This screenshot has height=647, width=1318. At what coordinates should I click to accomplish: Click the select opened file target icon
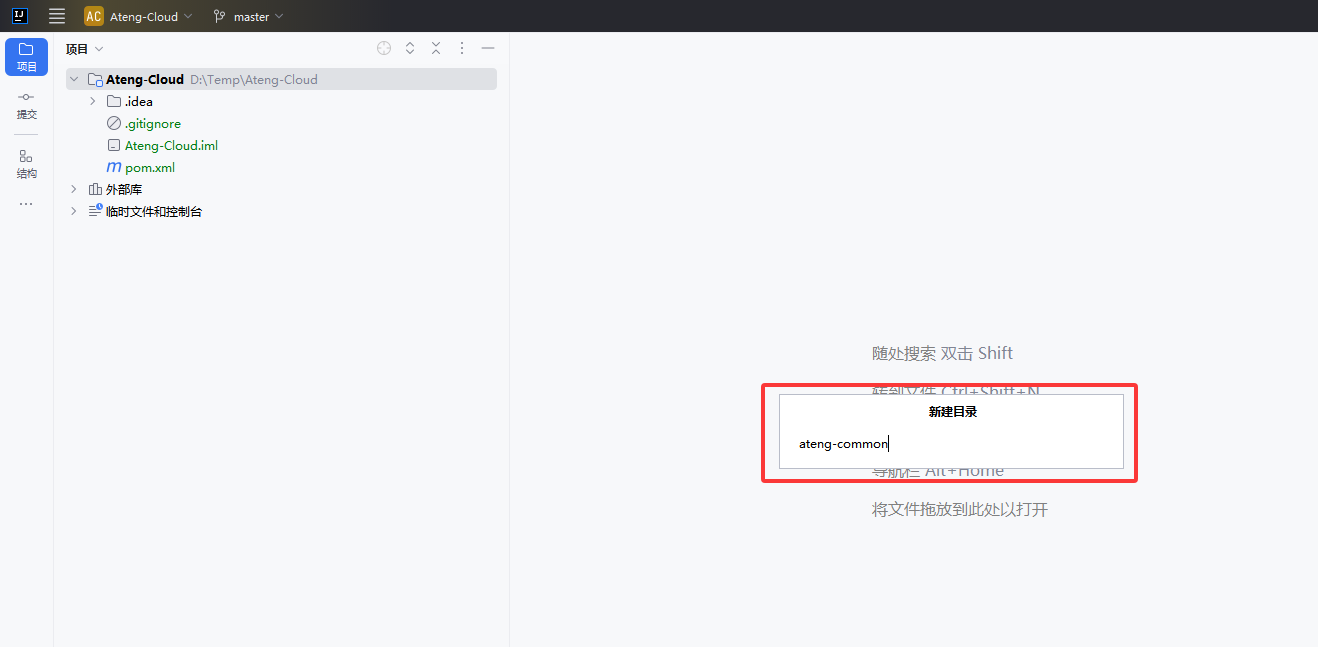point(384,48)
